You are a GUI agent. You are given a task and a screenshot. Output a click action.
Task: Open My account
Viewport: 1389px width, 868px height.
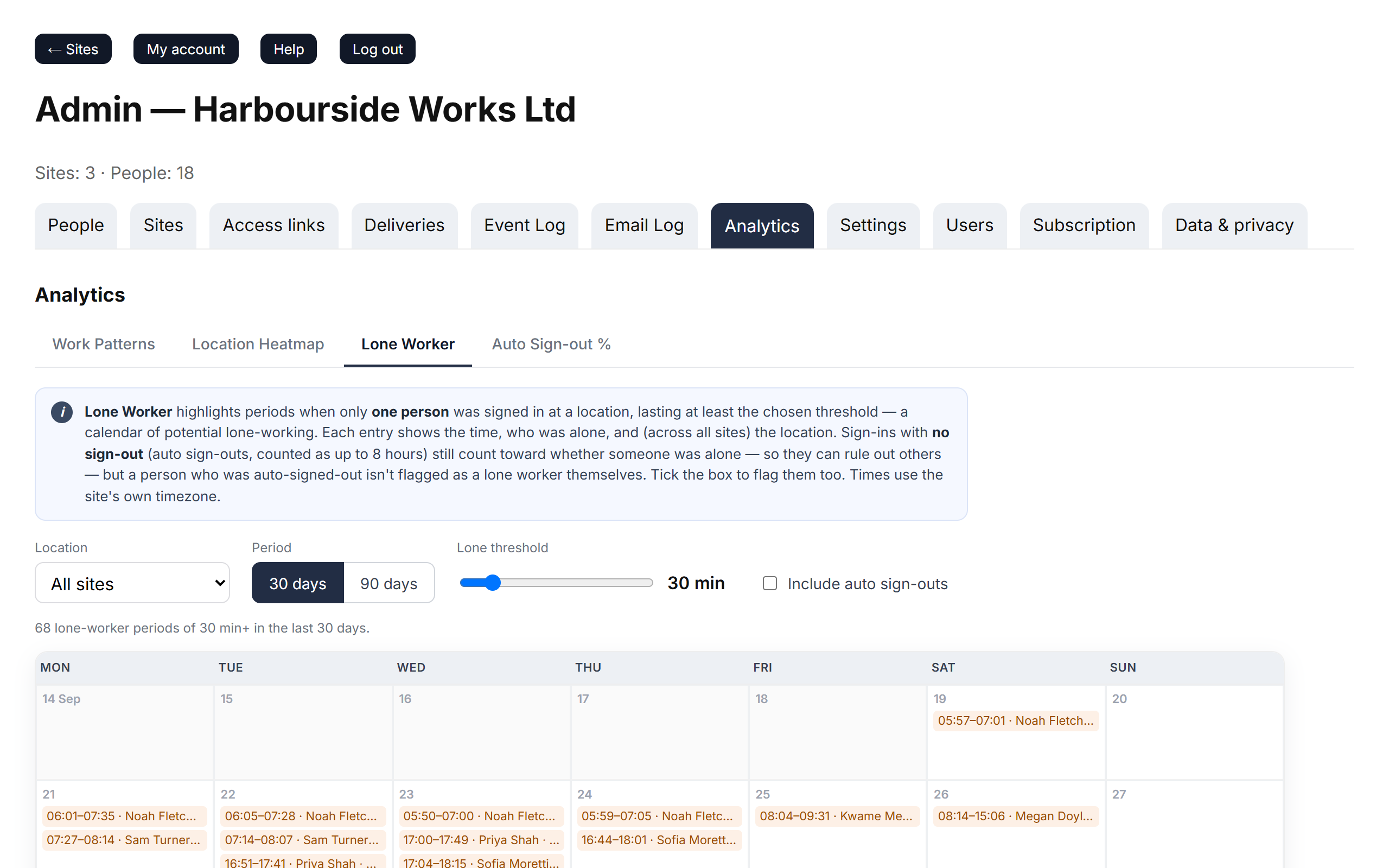point(186,49)
